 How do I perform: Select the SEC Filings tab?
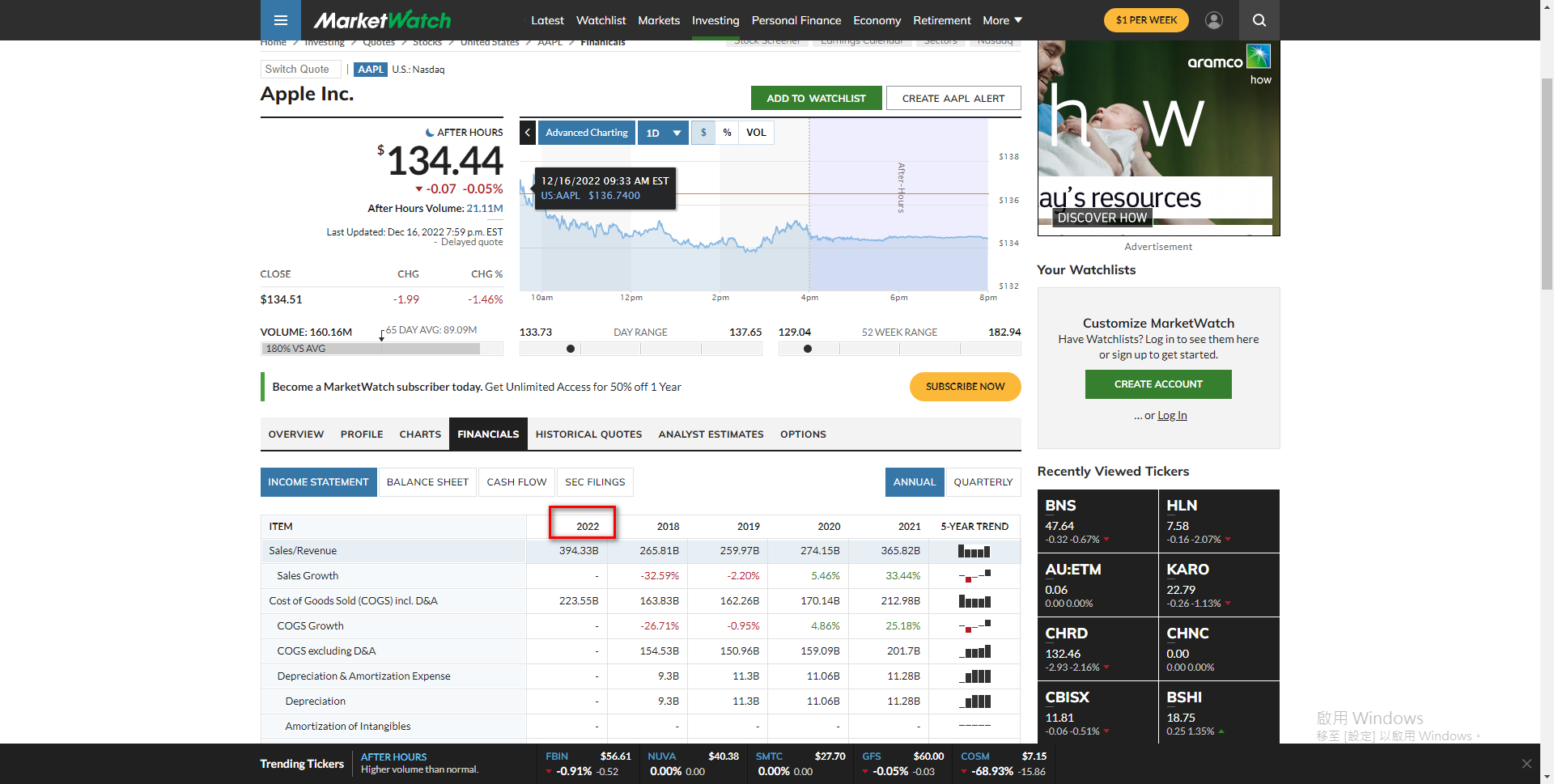pos(595,482)
